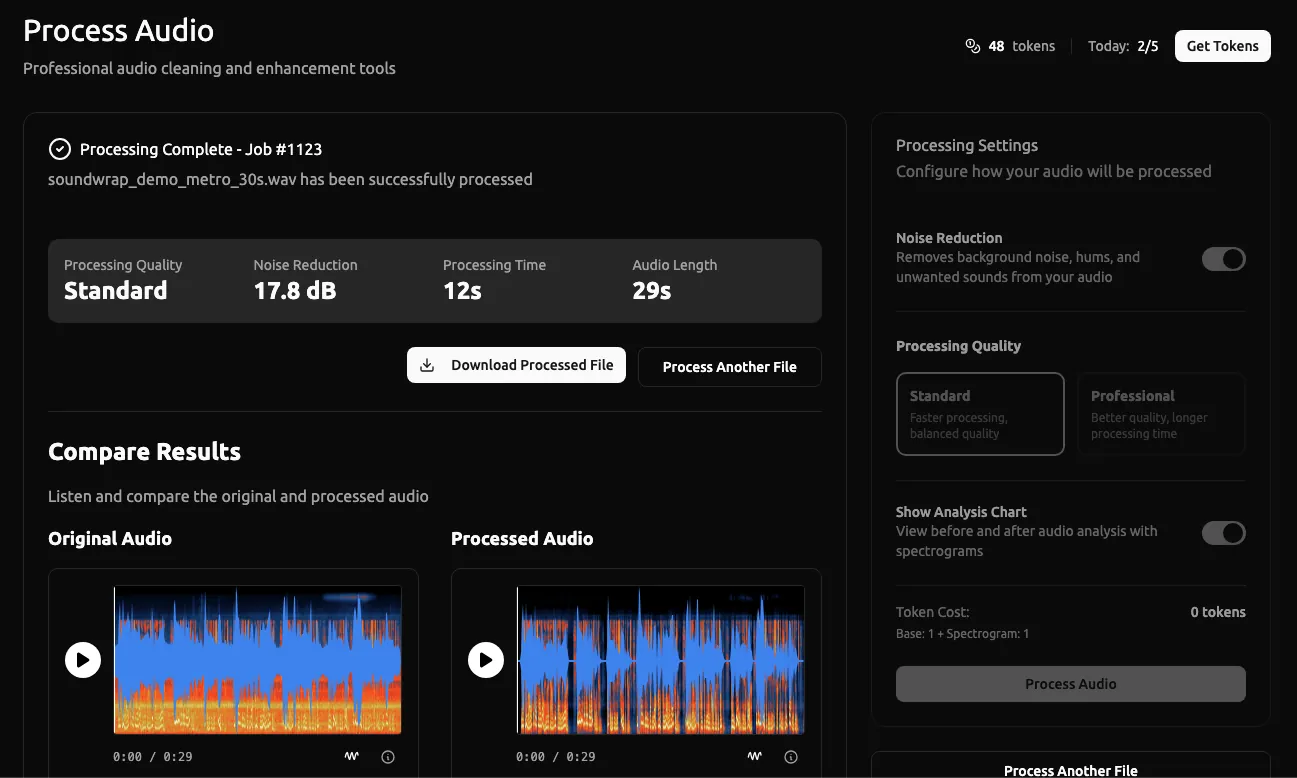Viewport: 1297px width, 778px height.
Task: Click the "Token Cost:" label
Action: (933, 612)
